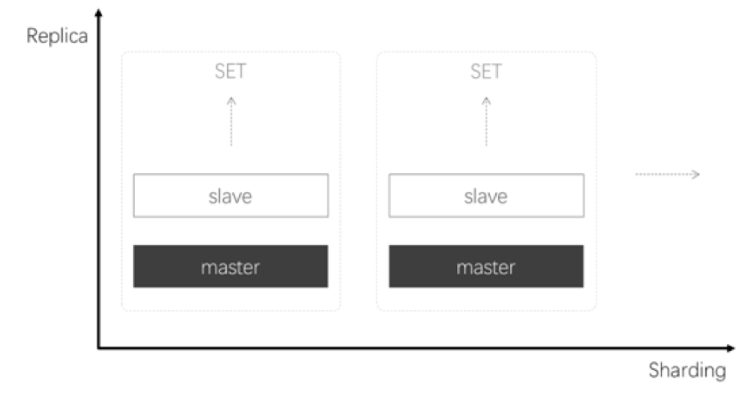The image size is (756, 402).
Task: Click the origin corner of the axes
Action: pos(98,348)
